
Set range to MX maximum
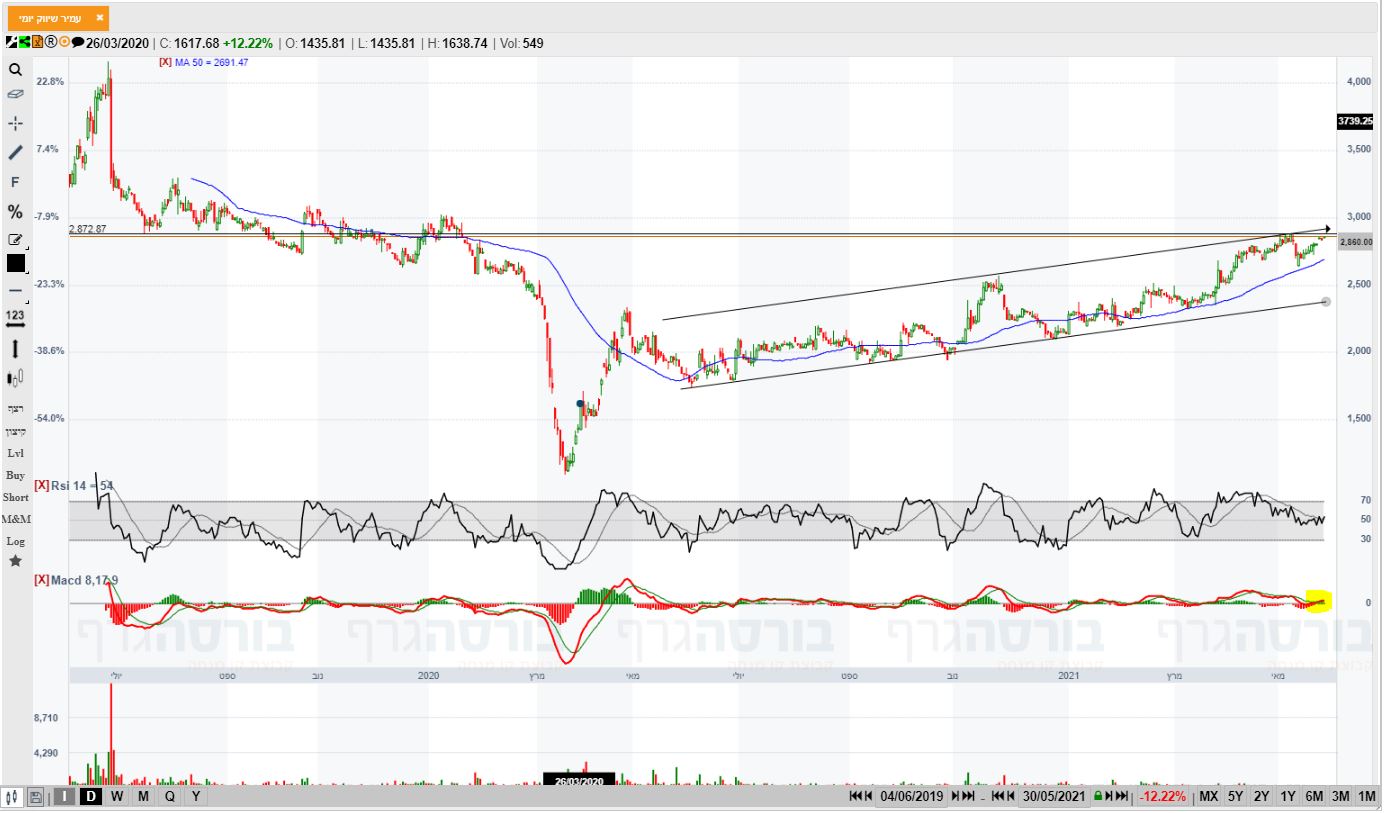tap(1209, 797)
